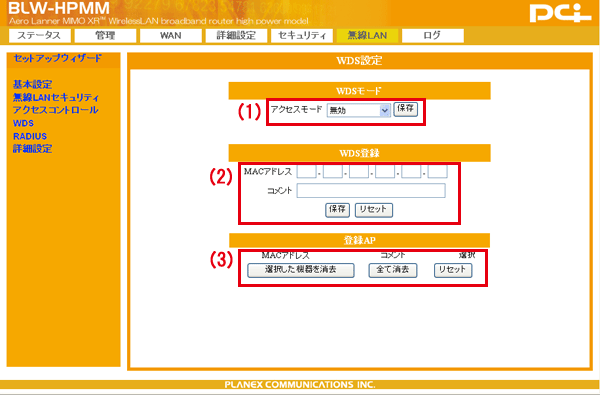This screenshot has width=600, height=395.
Task: Open 無線LANセキュリティ in the sidebar
Action: [x=56, y=97]
